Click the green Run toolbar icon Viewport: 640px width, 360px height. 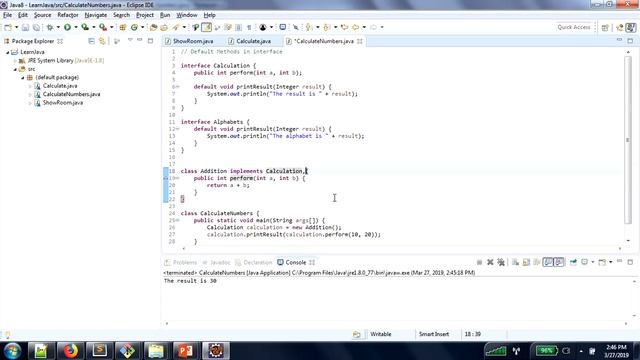[x=67, y=27]
